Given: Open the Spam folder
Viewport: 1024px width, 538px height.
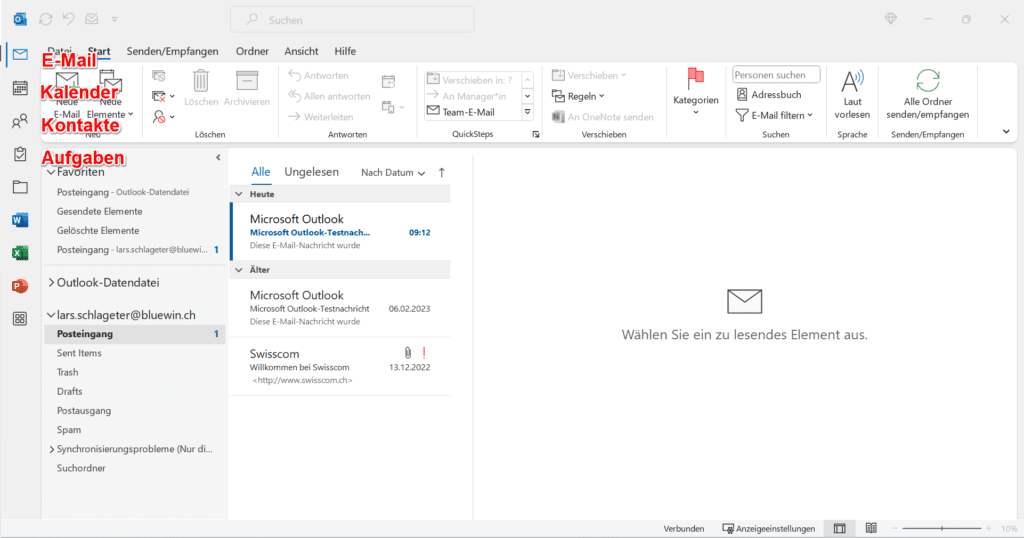Looking at the screenshot, I should [x=69, y=430].
